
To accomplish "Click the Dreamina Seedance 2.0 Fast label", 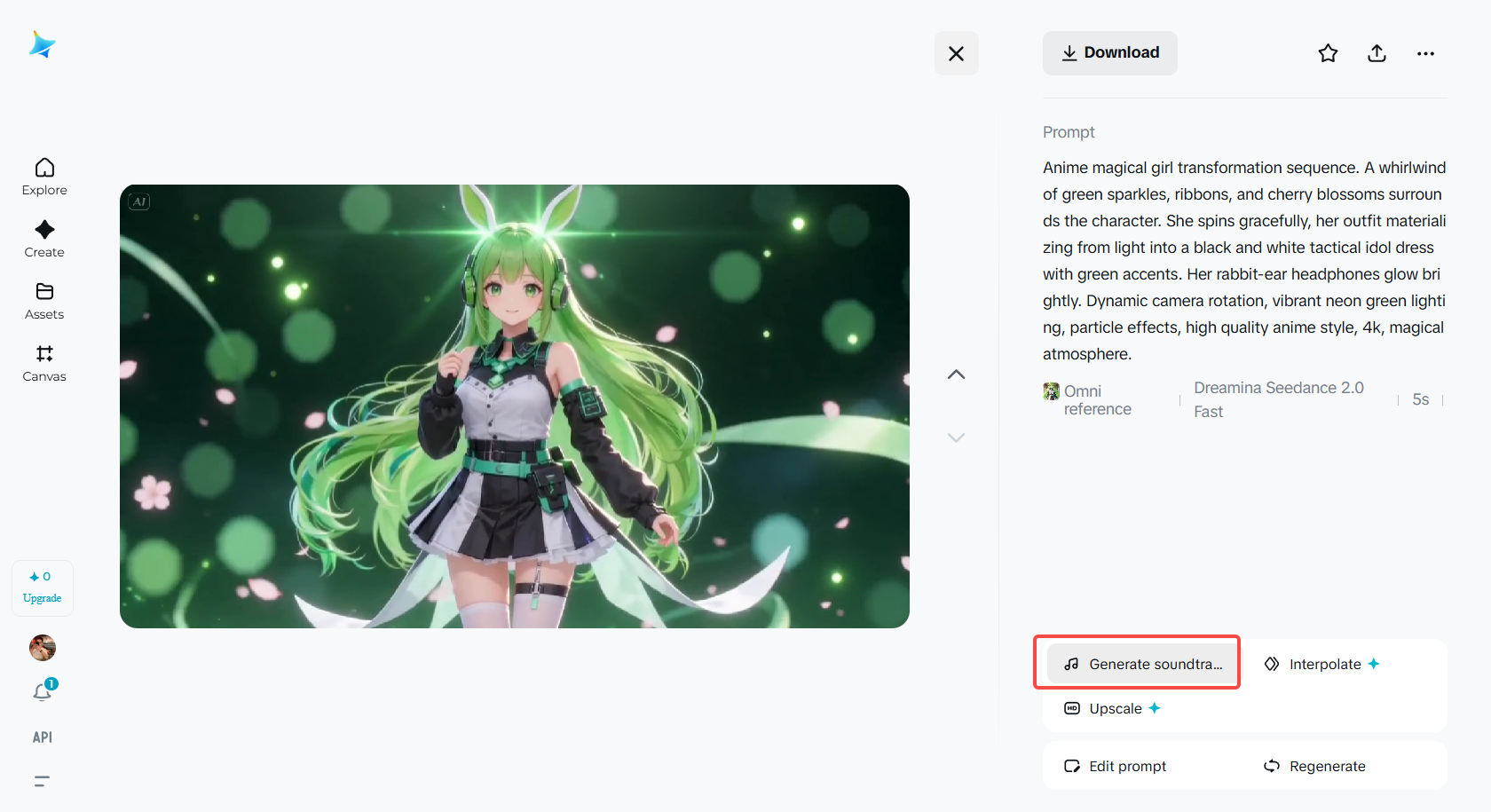I will click(x=1279, y=399).
